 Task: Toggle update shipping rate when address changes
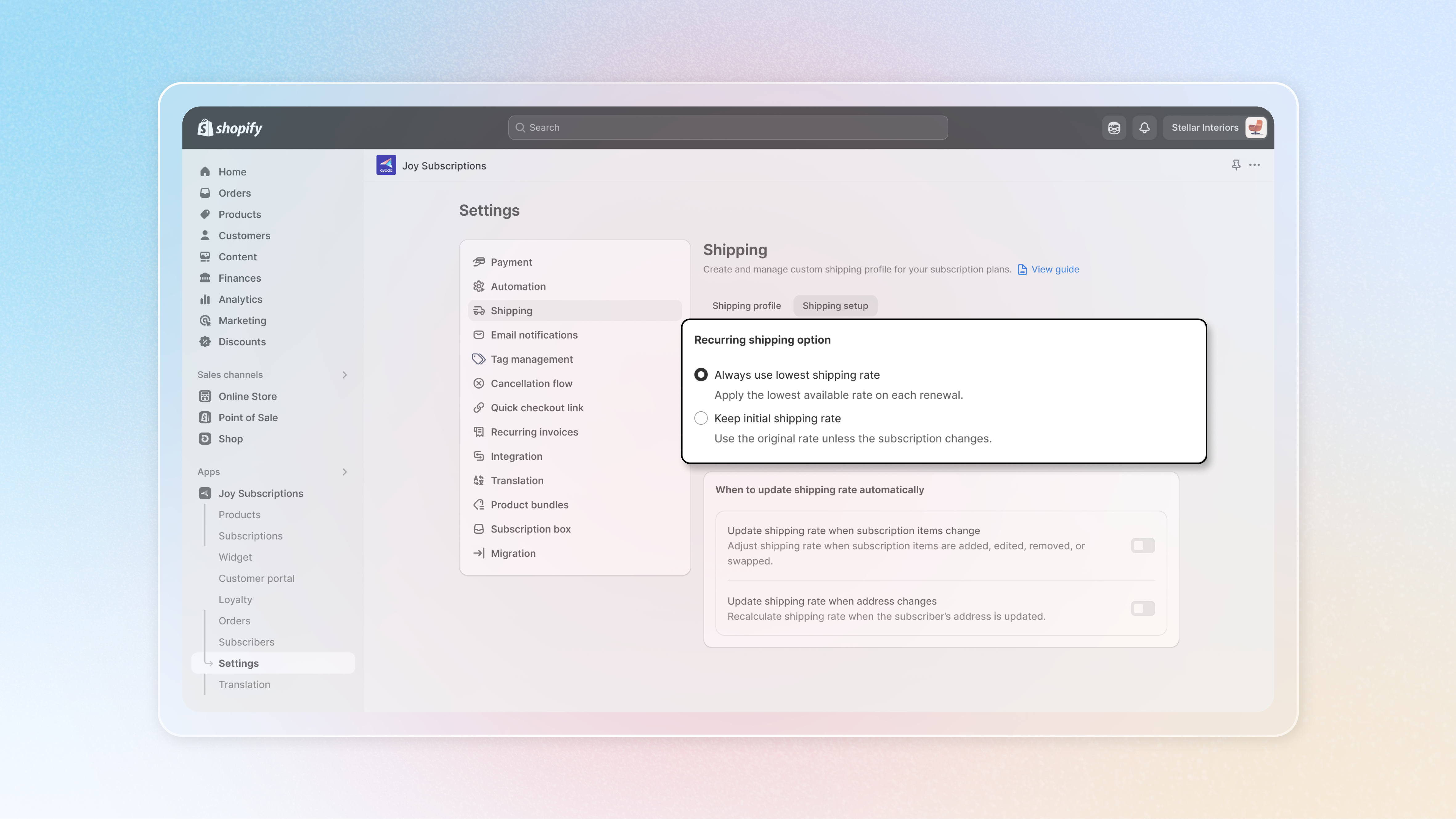click(x=1142, y=608)
